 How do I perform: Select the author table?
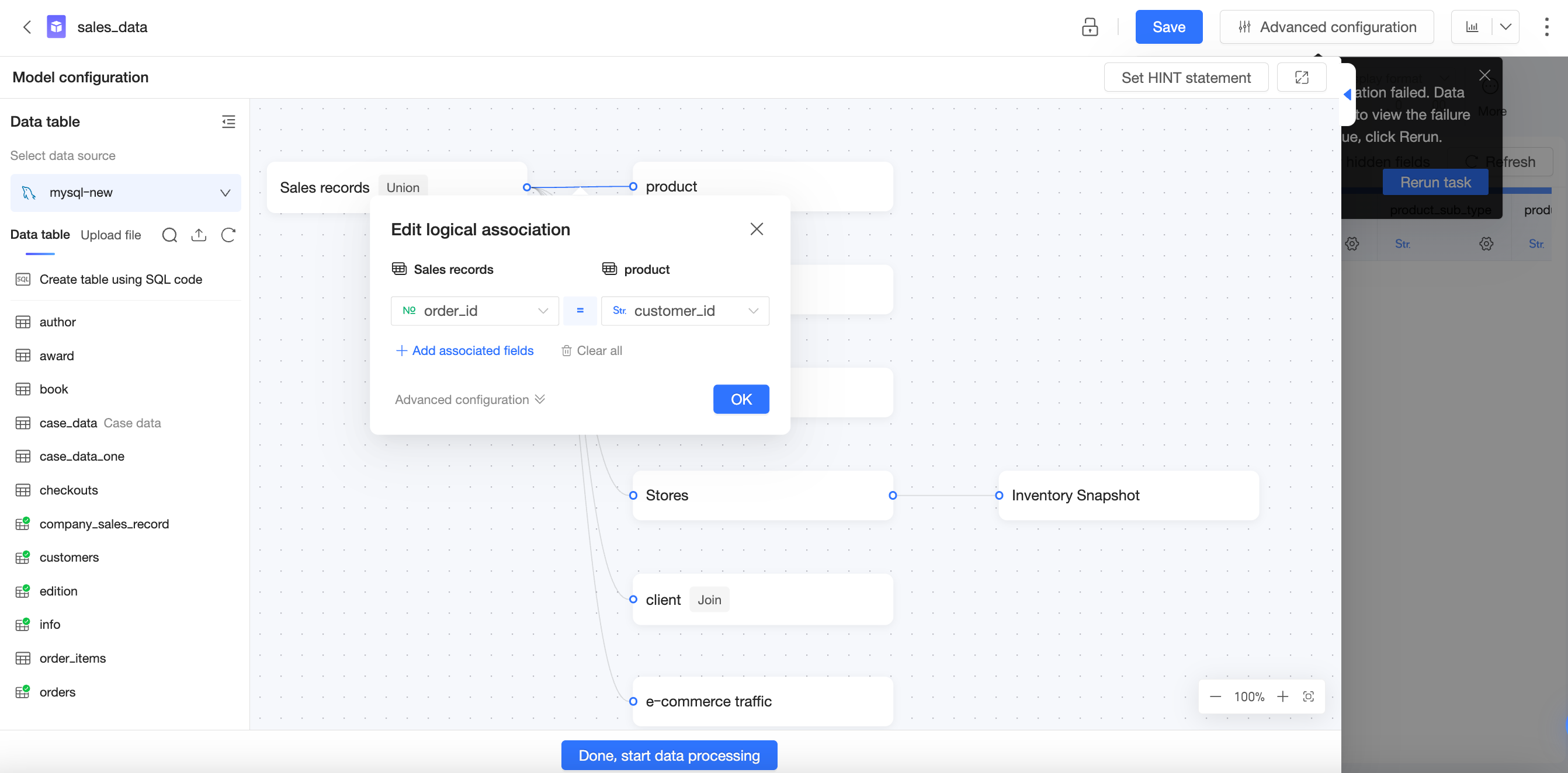pos(126,322)
